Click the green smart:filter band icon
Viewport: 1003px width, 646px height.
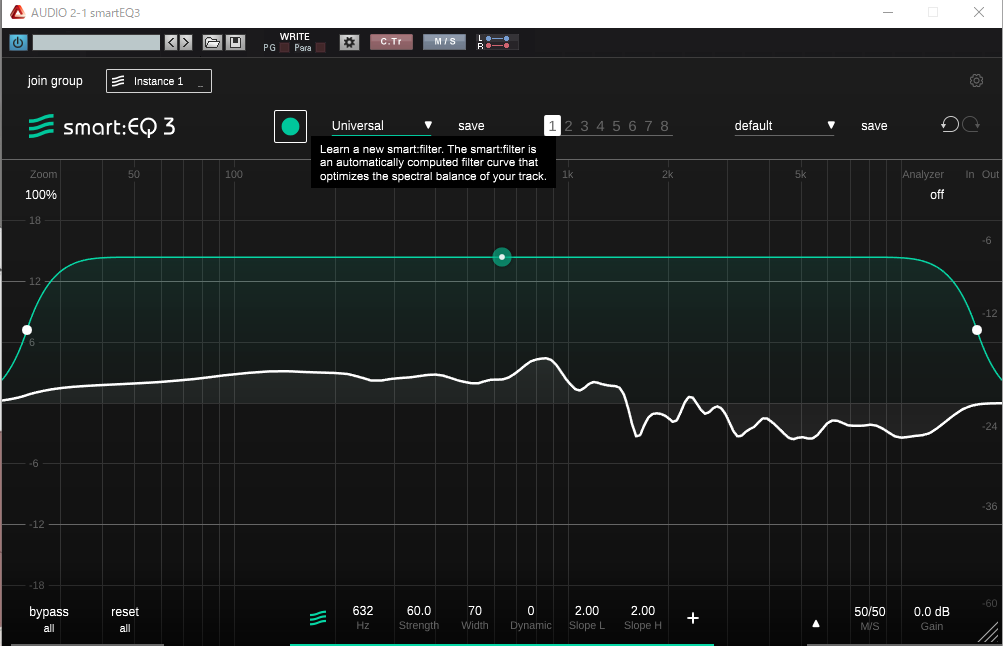point(318,618)
